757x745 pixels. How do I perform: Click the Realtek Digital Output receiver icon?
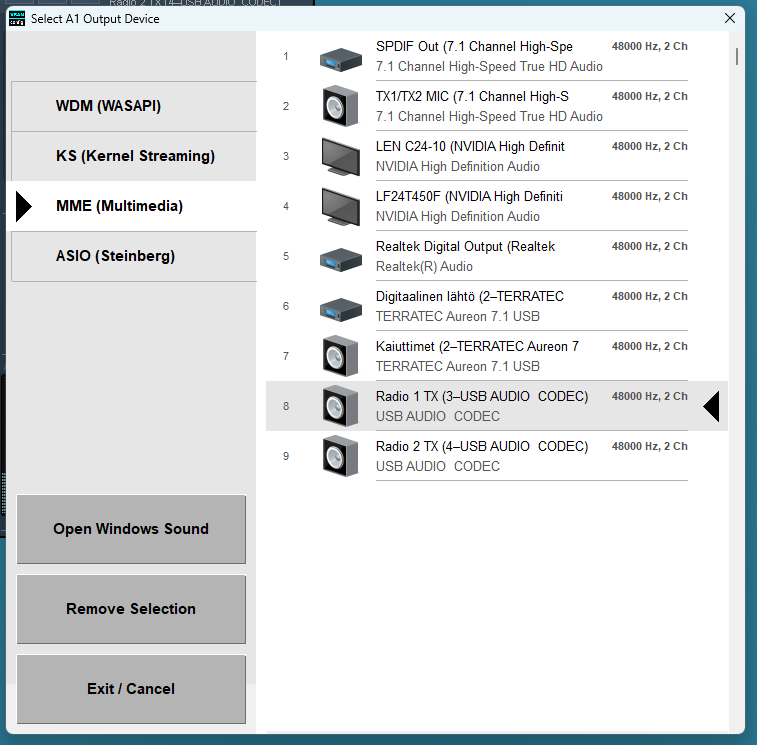point(341,259)
